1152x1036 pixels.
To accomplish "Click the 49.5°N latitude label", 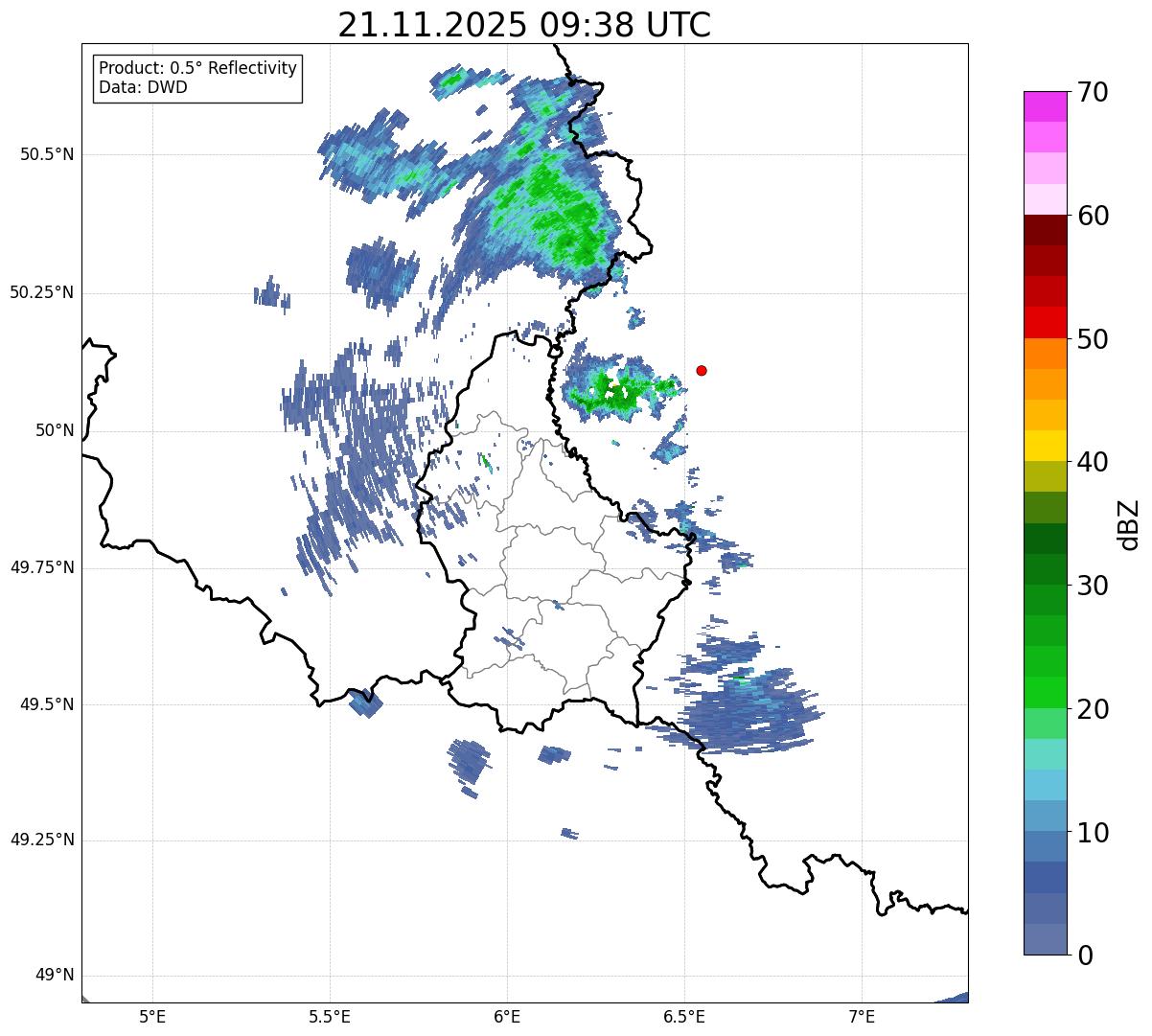I will [x=47, y=704].
